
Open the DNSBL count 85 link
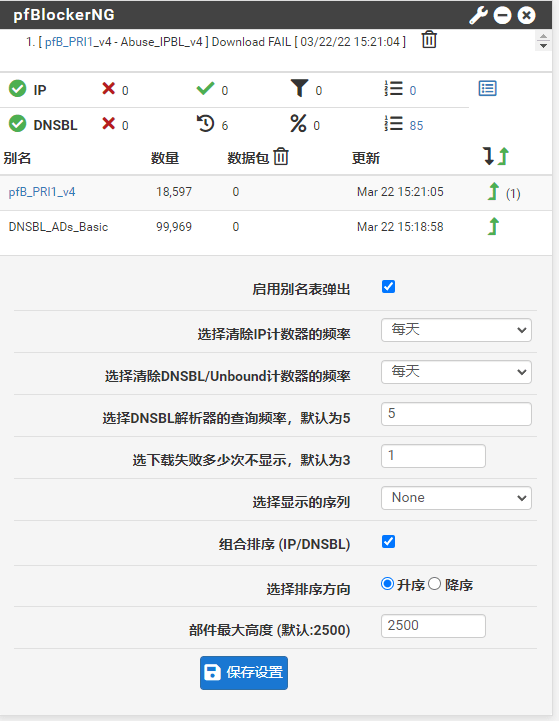(416, 126)
